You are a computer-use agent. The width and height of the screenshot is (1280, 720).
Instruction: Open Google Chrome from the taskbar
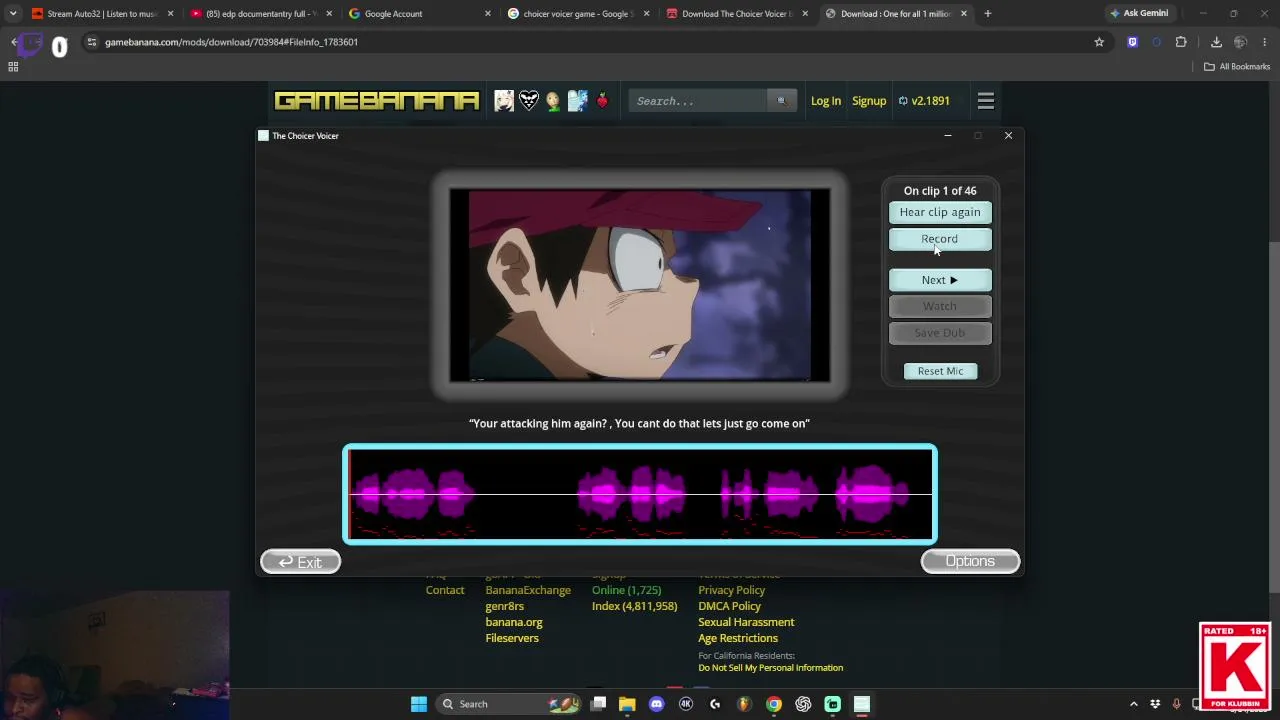774,704
